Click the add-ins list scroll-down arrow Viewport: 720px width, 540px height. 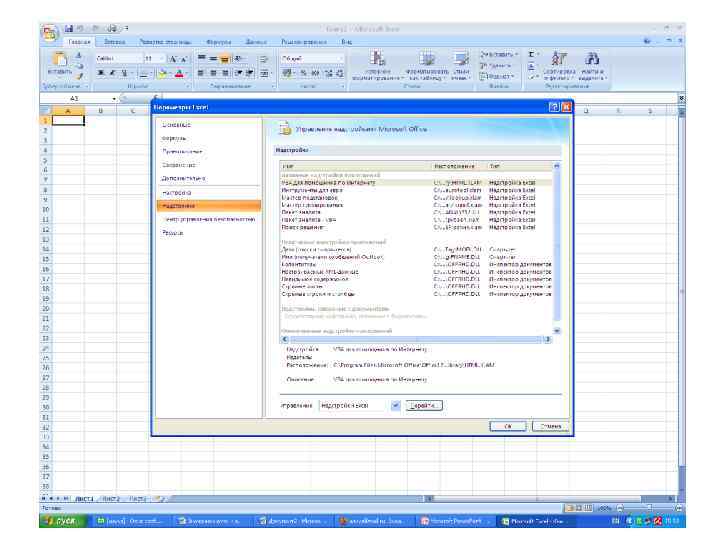[x=557, y=331]
